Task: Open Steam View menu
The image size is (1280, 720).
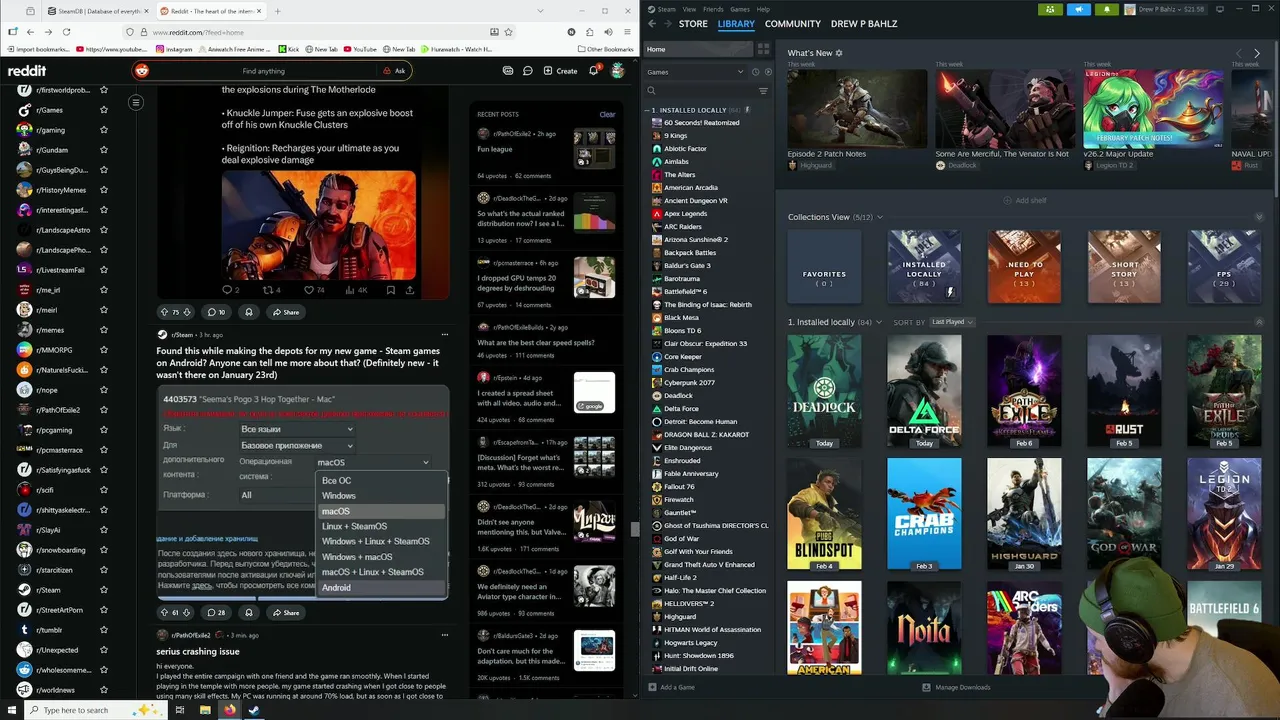Action: (689, 9)
